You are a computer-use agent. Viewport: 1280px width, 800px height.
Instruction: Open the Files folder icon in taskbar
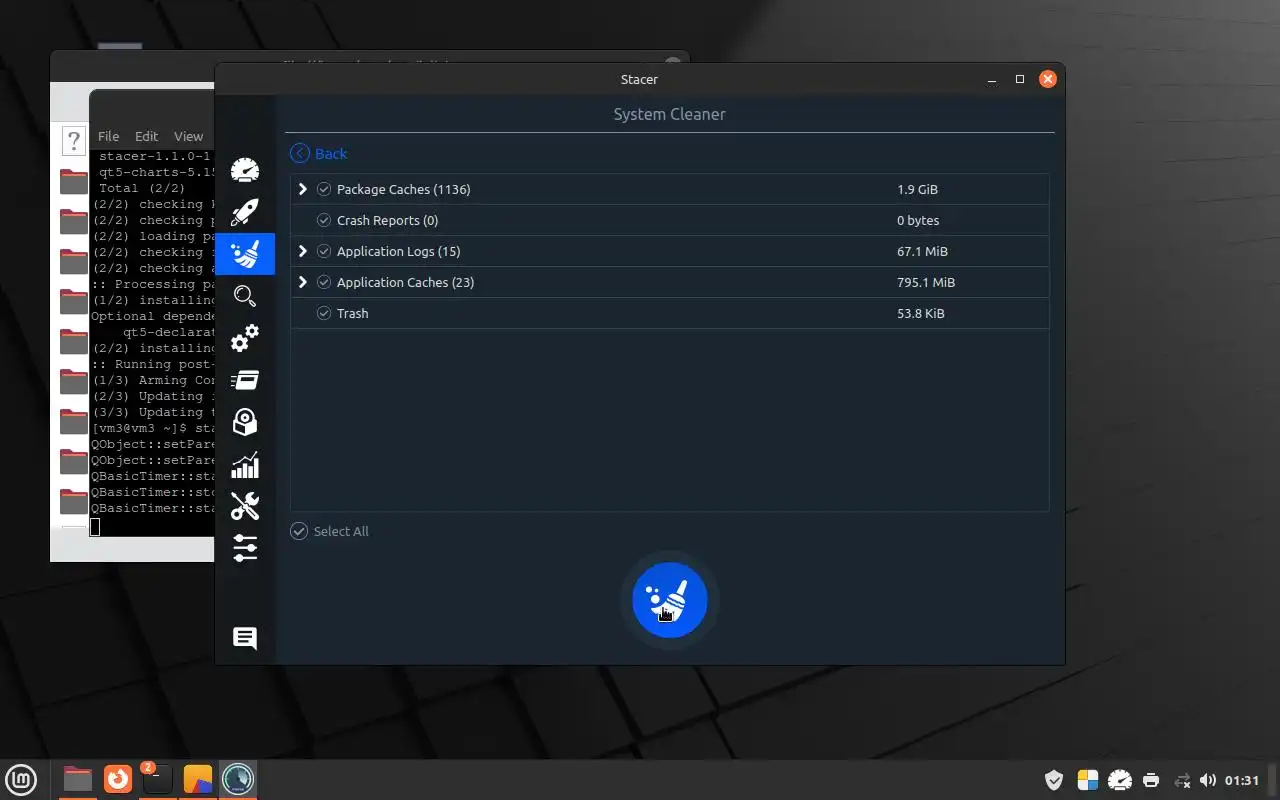point(77,778)
